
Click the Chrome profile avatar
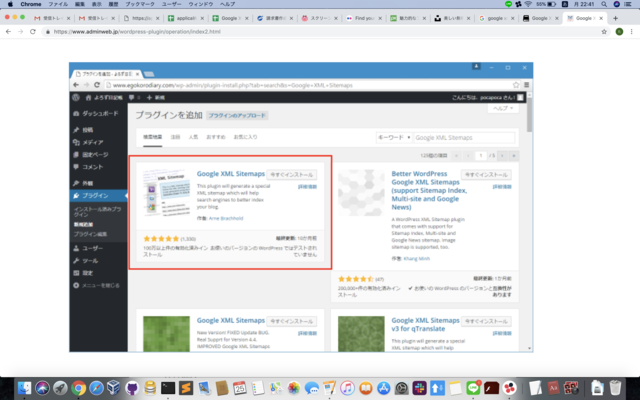[x=619, y=31]
